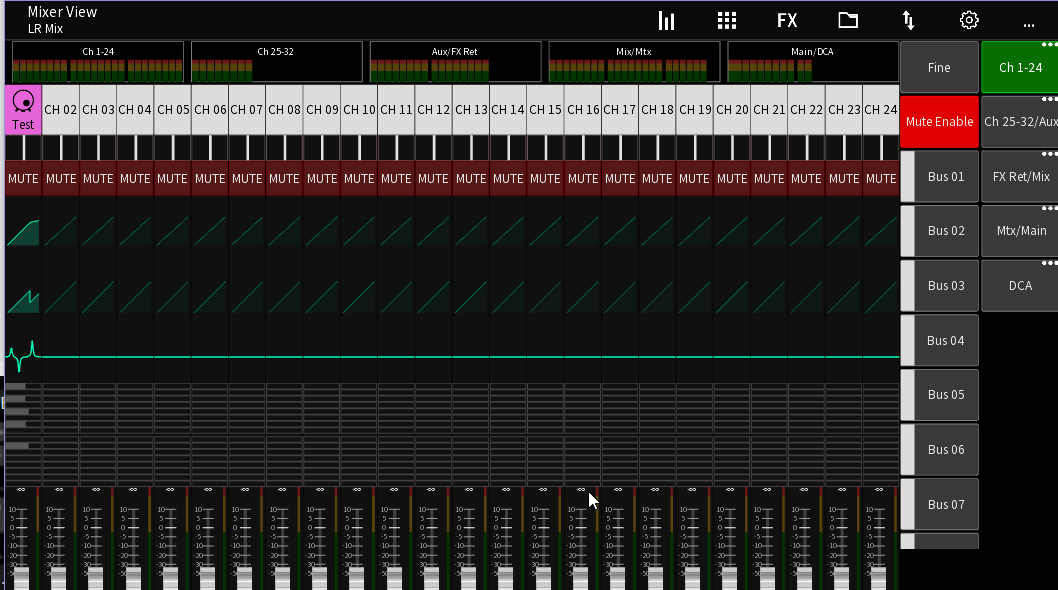Viewport: 1058px width, 590px height.
Task: Open the more options ellipsis menu
Action: [x=1028, y=25]
